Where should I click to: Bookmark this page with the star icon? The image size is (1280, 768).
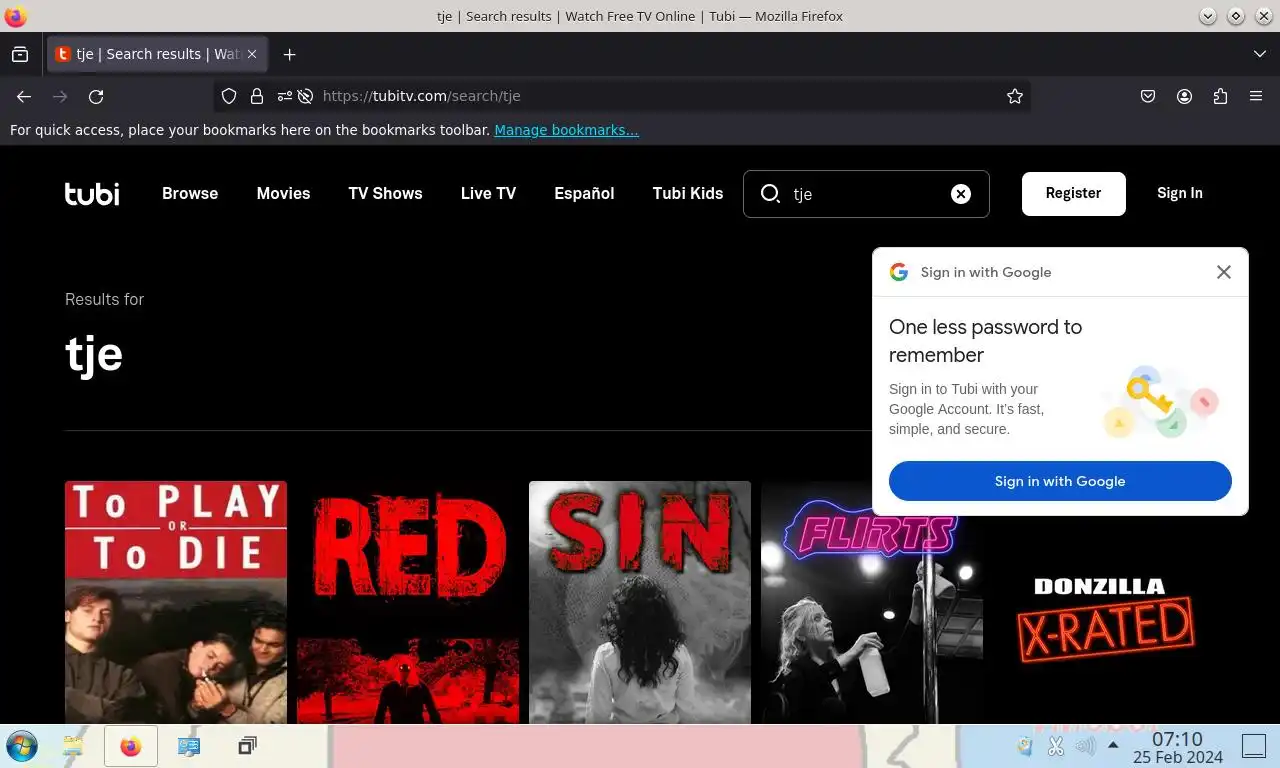coord(1015,96)
